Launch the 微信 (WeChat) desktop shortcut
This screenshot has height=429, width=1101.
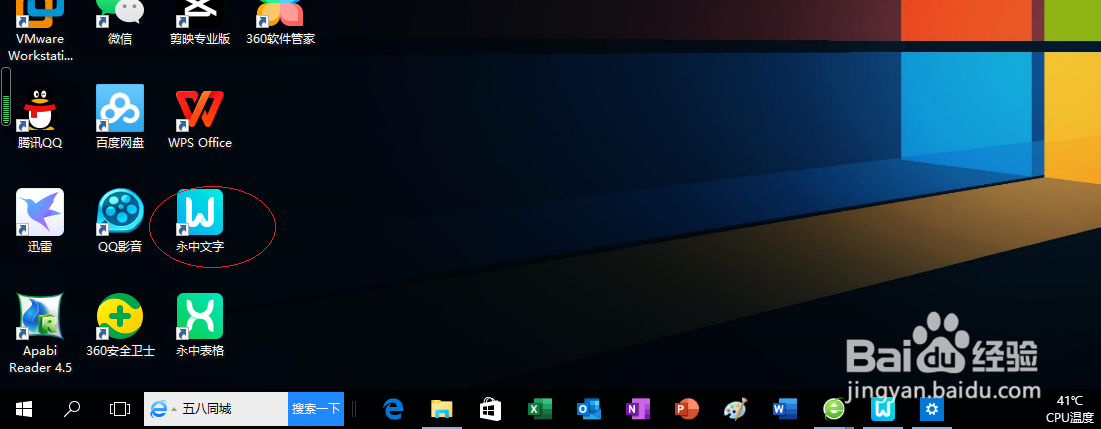120,21
